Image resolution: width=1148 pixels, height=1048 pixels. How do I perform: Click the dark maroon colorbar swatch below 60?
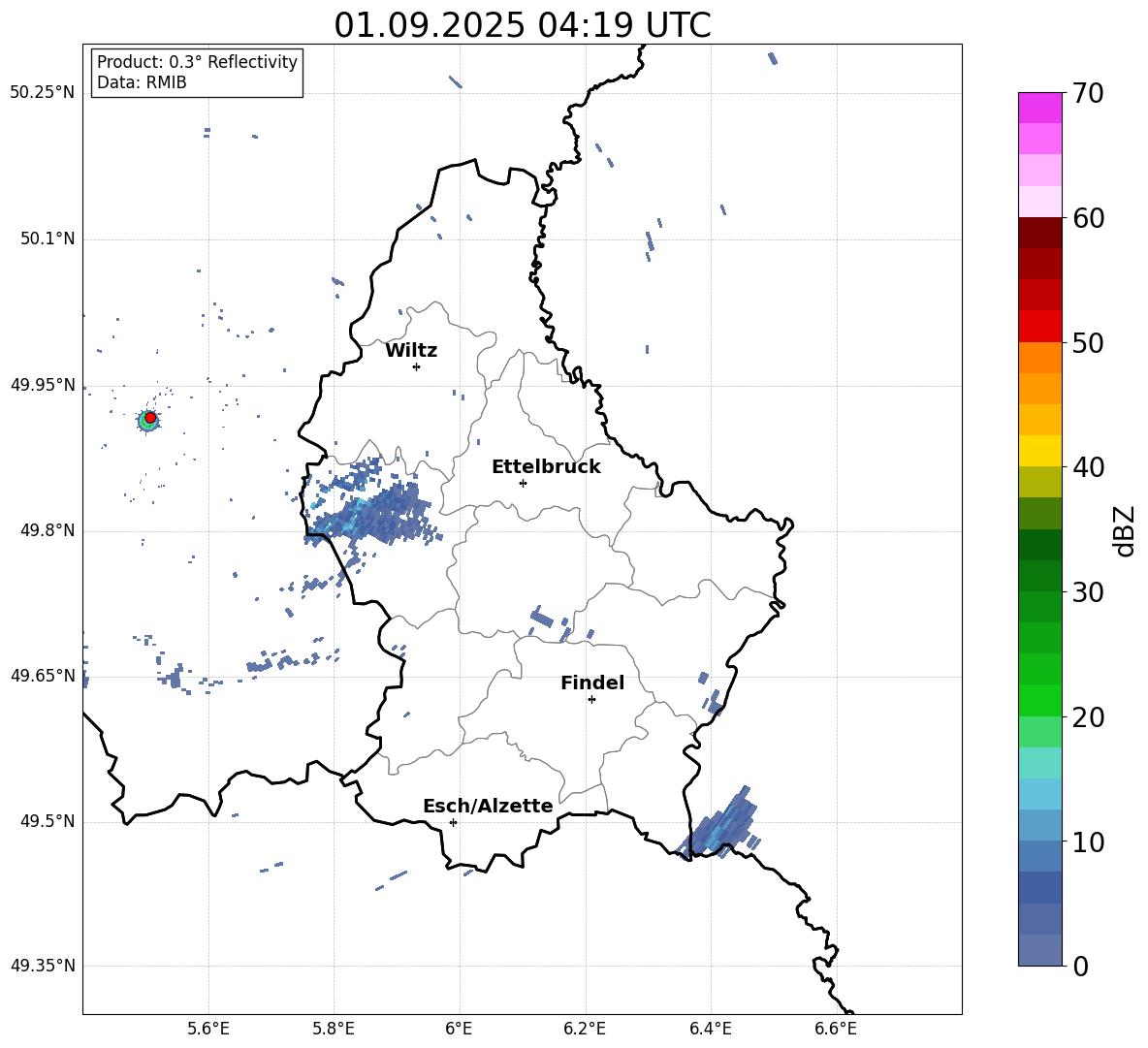[1039, 233]
